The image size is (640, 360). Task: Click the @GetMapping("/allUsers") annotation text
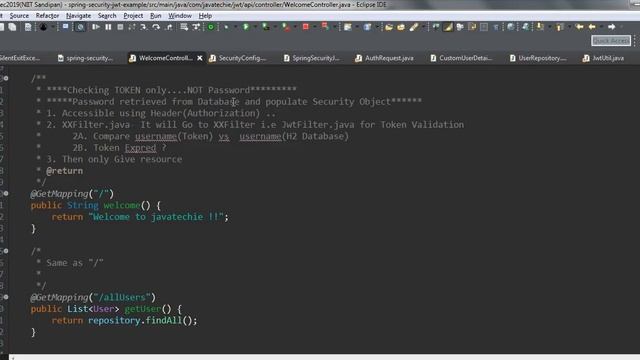coord(93,297)
